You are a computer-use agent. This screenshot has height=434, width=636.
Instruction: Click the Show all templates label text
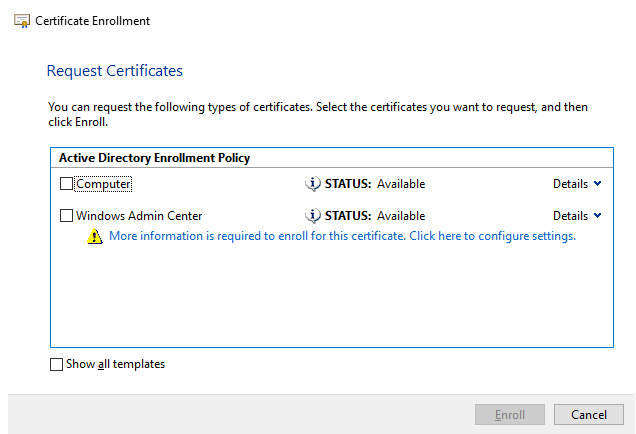click(116, 364)
